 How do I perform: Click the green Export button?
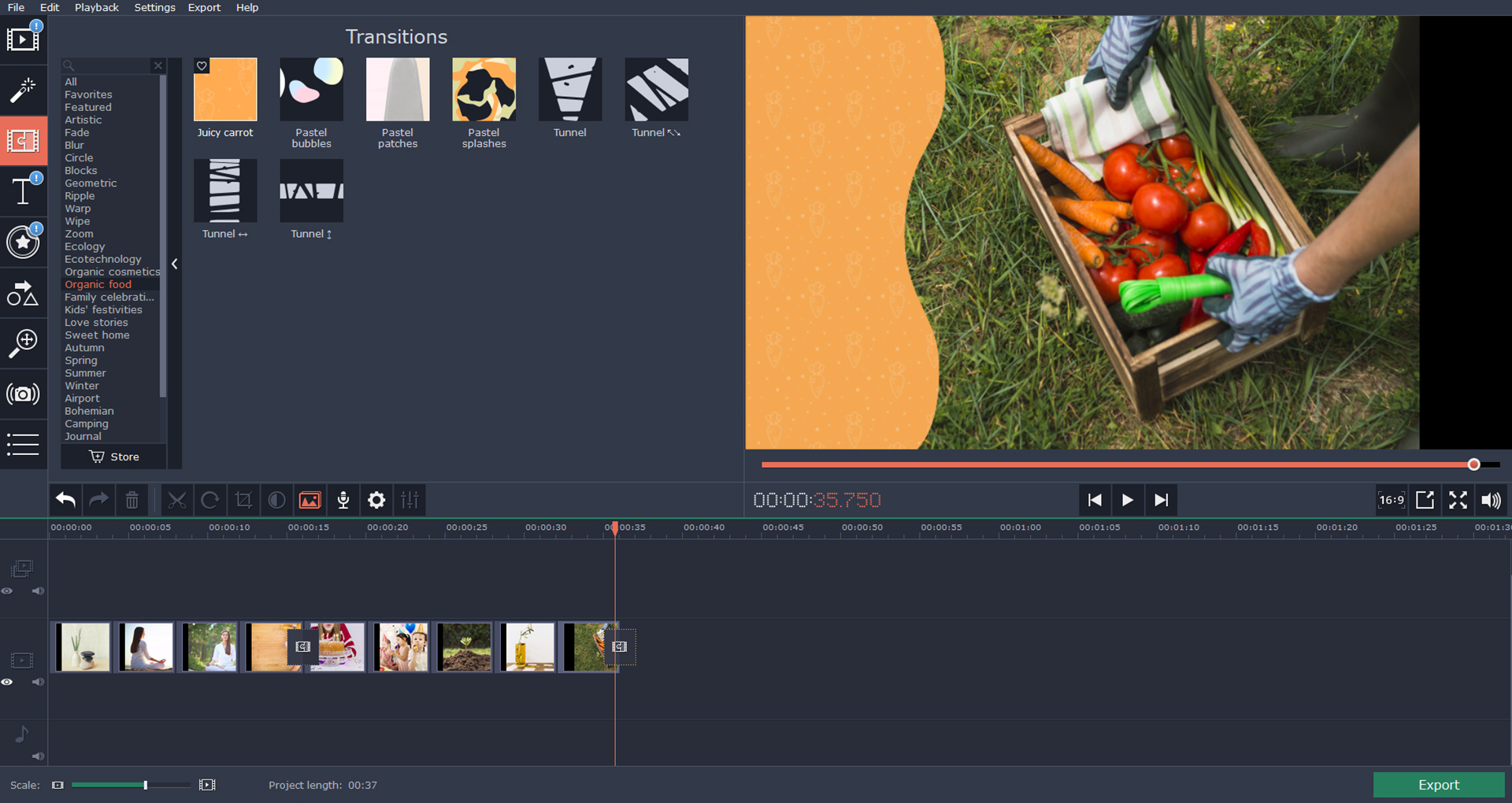[x=1439, y=784]
